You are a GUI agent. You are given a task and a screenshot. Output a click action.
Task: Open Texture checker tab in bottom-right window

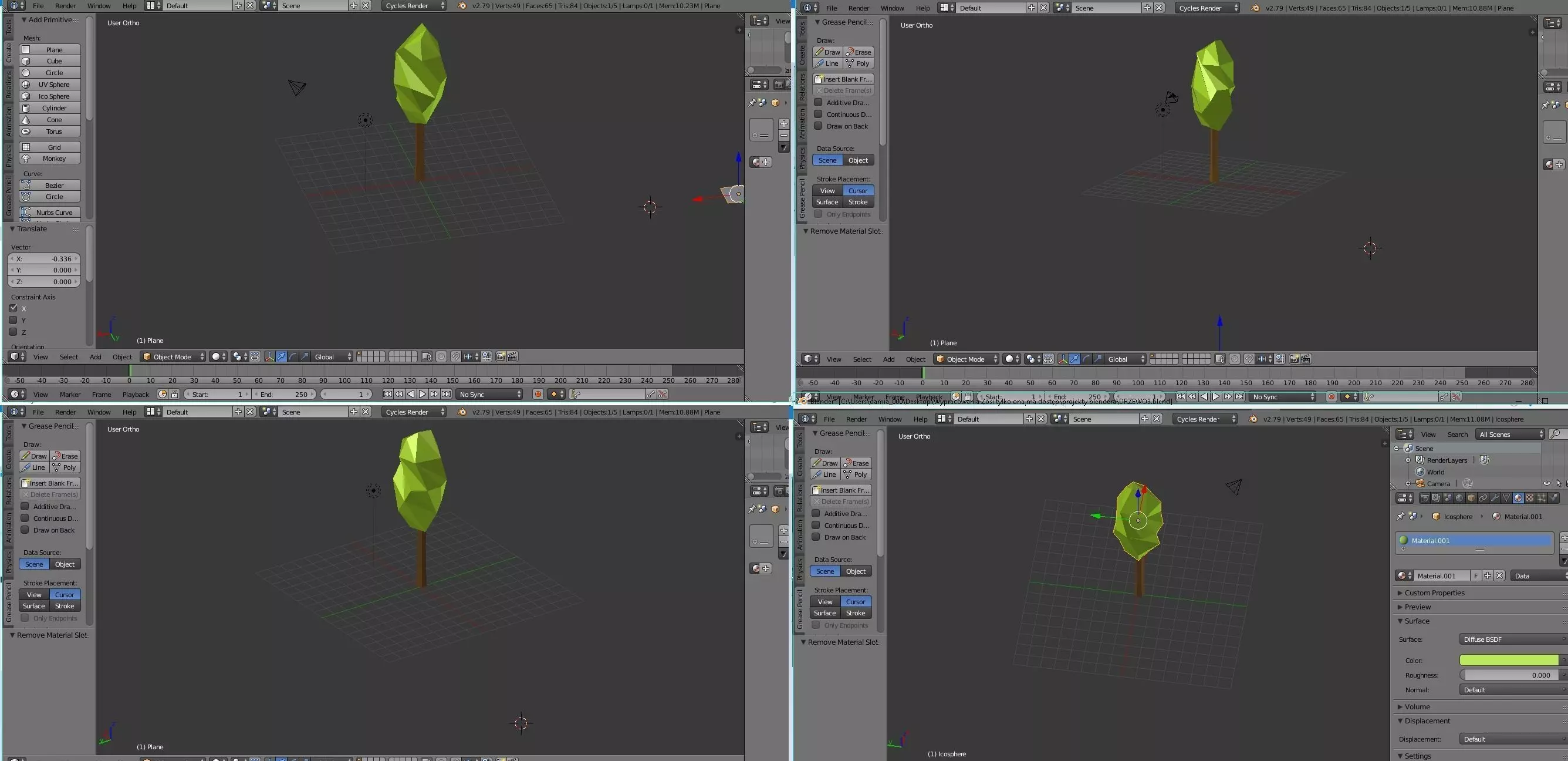pos(1530,498)
